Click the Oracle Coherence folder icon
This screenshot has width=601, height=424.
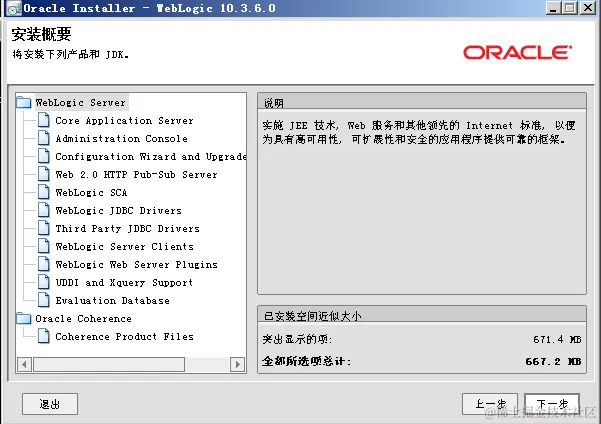(24, 318)
